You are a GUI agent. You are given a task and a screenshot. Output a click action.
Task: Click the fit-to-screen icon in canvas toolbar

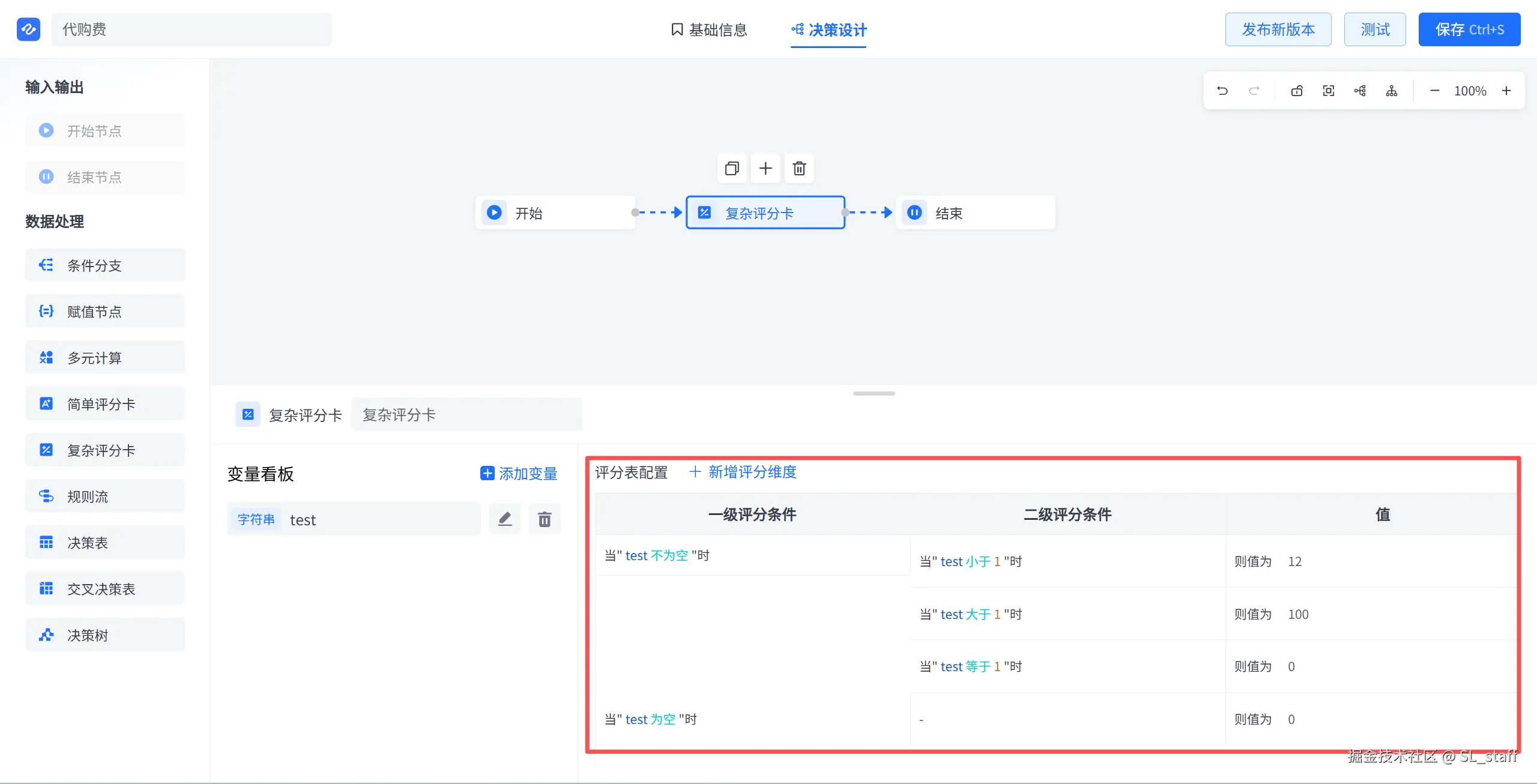[x=1329, y=91]
